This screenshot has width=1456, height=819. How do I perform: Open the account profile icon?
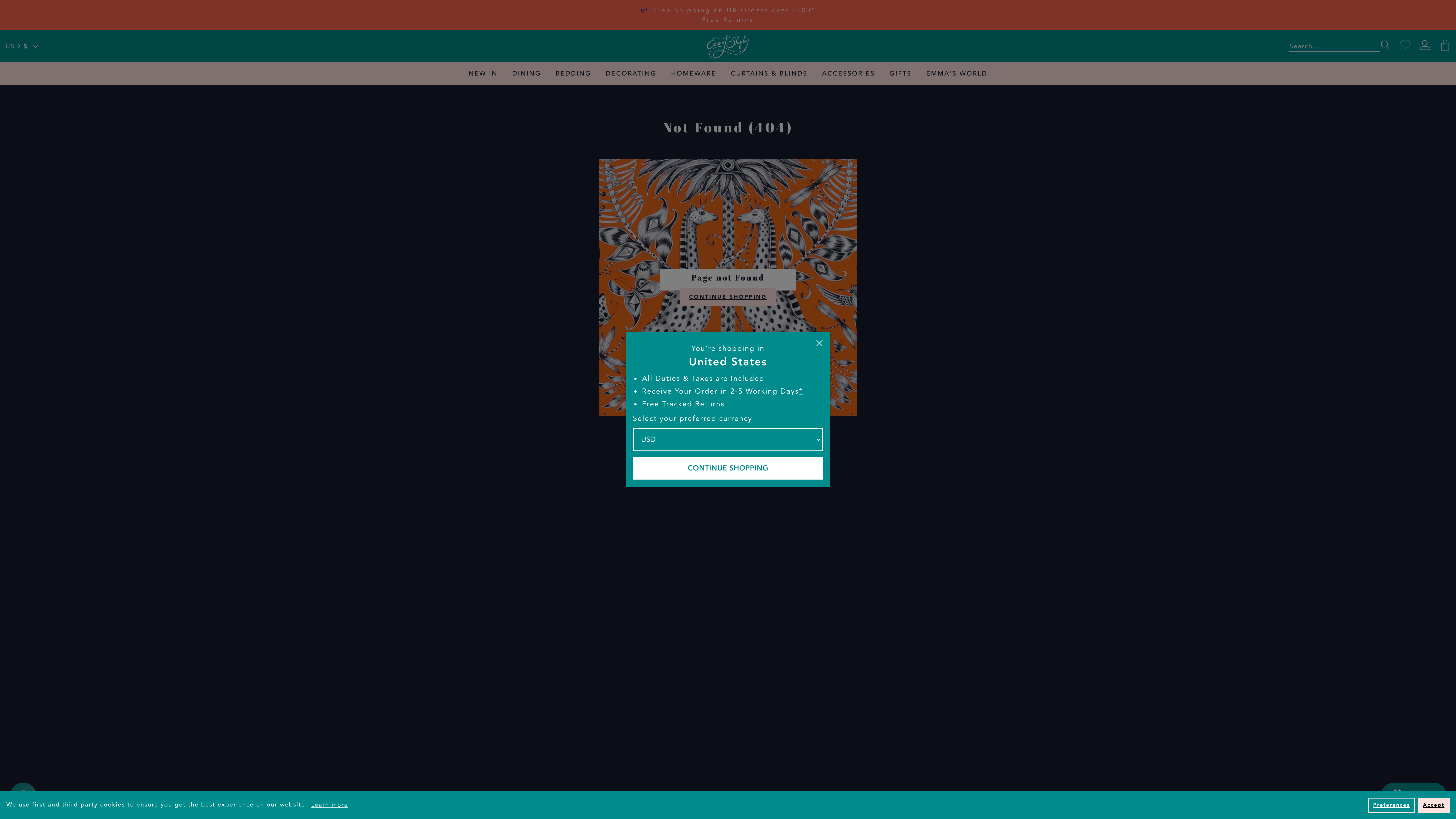tap(1425, 45)
